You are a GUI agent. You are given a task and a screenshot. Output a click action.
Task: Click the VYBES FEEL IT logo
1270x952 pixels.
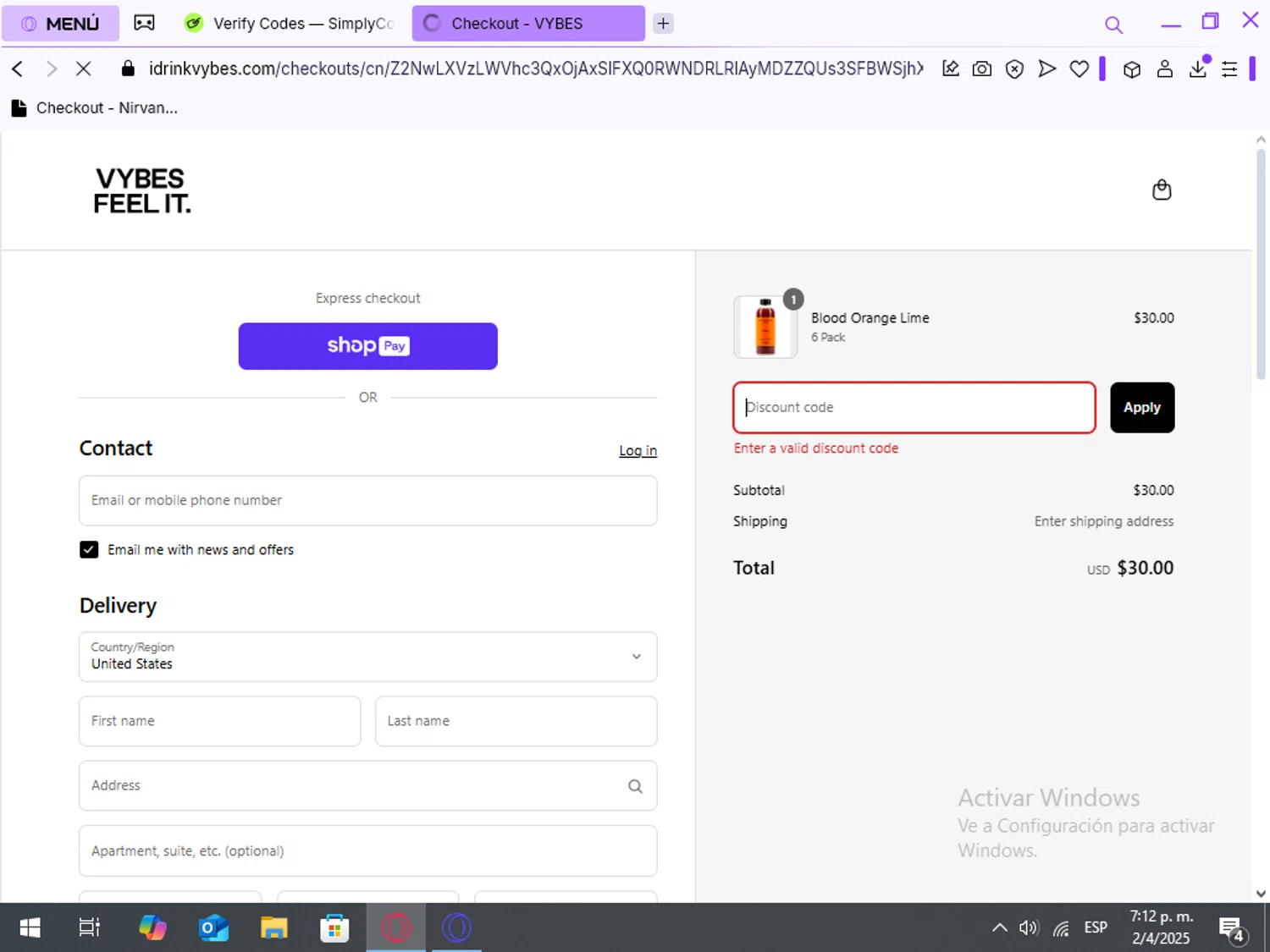142,190
